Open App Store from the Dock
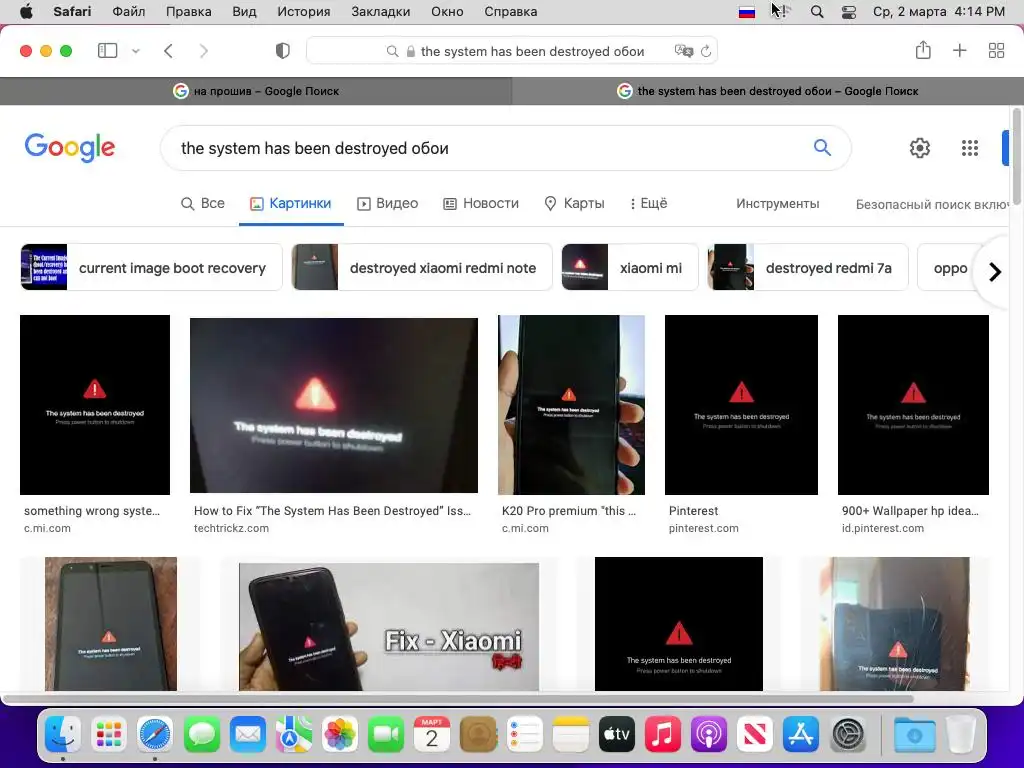Image resolution: width=1024 pixels, height=768 pixels. coord(801,735)
